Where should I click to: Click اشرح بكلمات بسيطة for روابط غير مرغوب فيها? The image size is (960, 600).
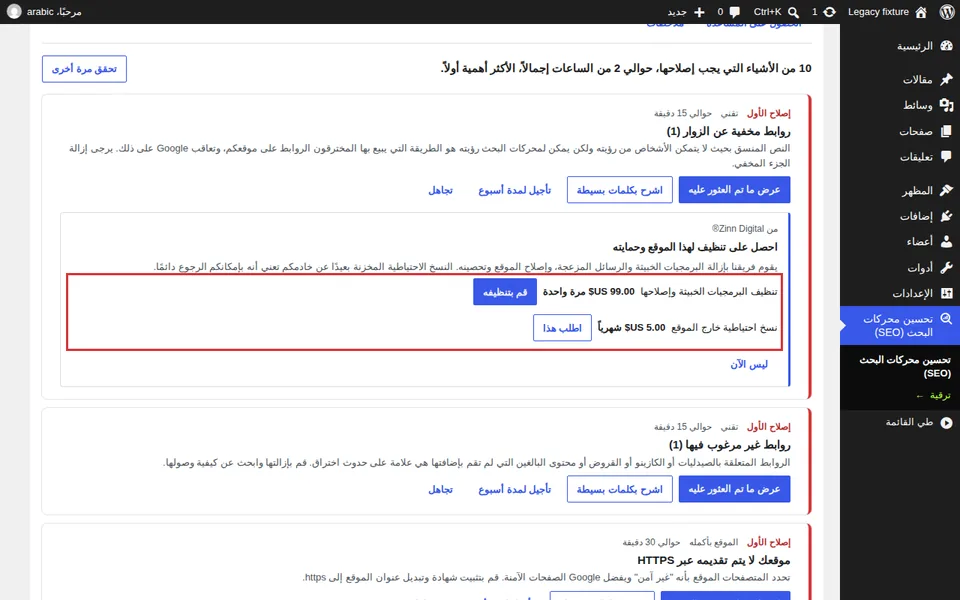[620, 489]
